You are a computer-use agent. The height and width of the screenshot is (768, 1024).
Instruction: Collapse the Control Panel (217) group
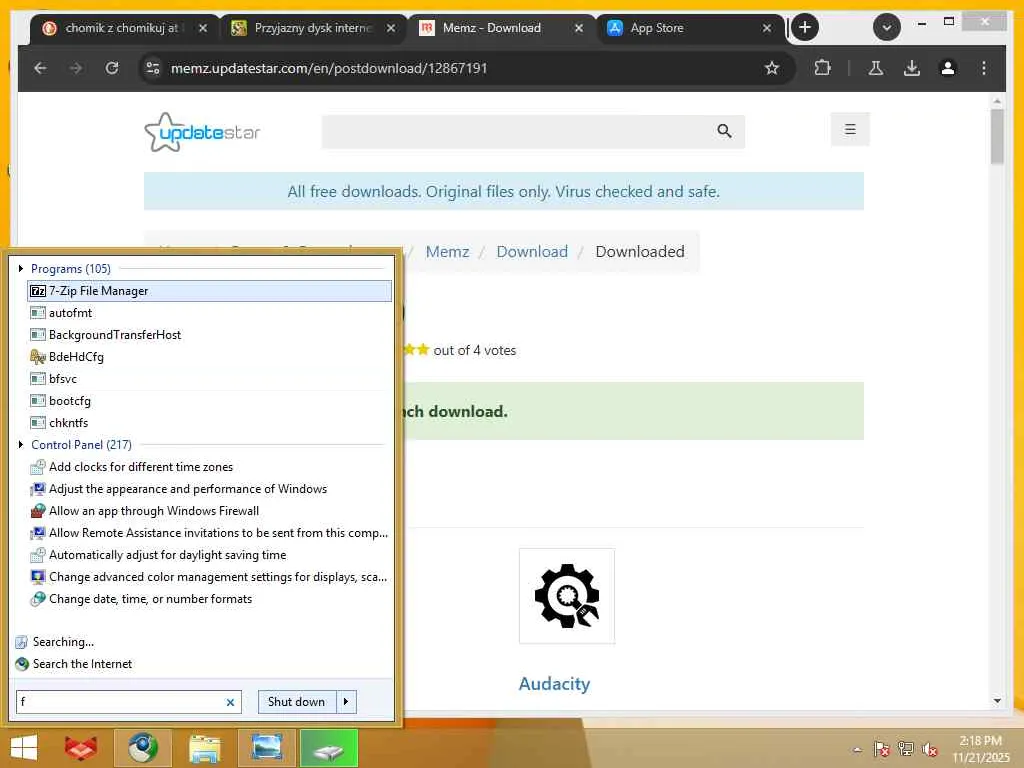[x=21, y=444]
